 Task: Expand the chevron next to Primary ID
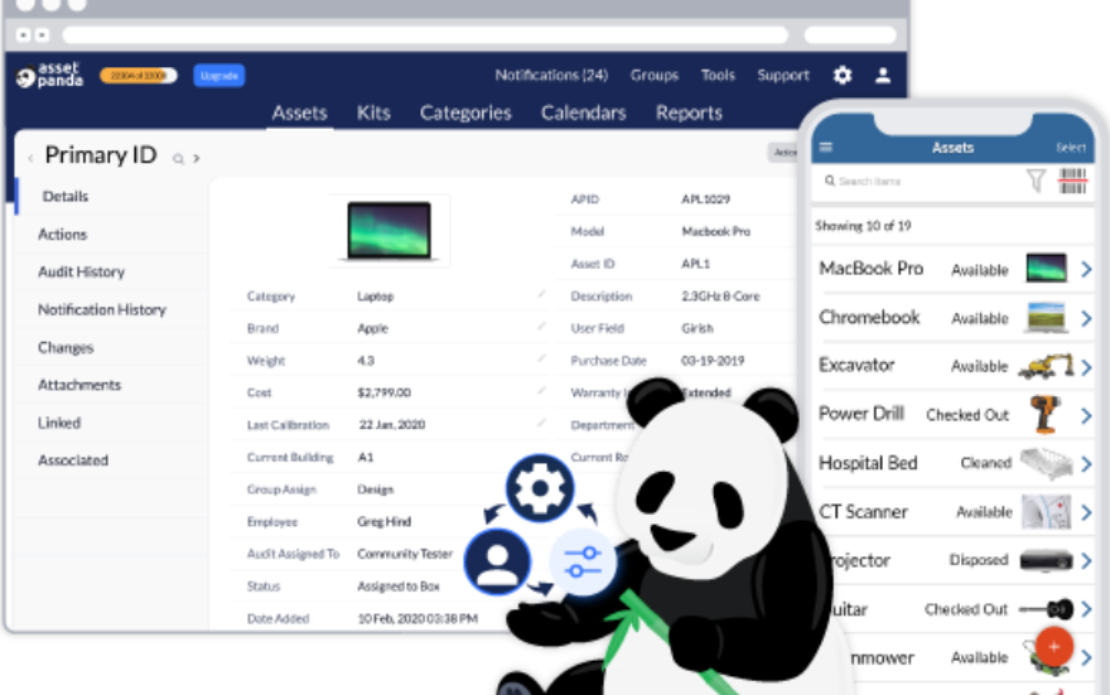(196, 157)
